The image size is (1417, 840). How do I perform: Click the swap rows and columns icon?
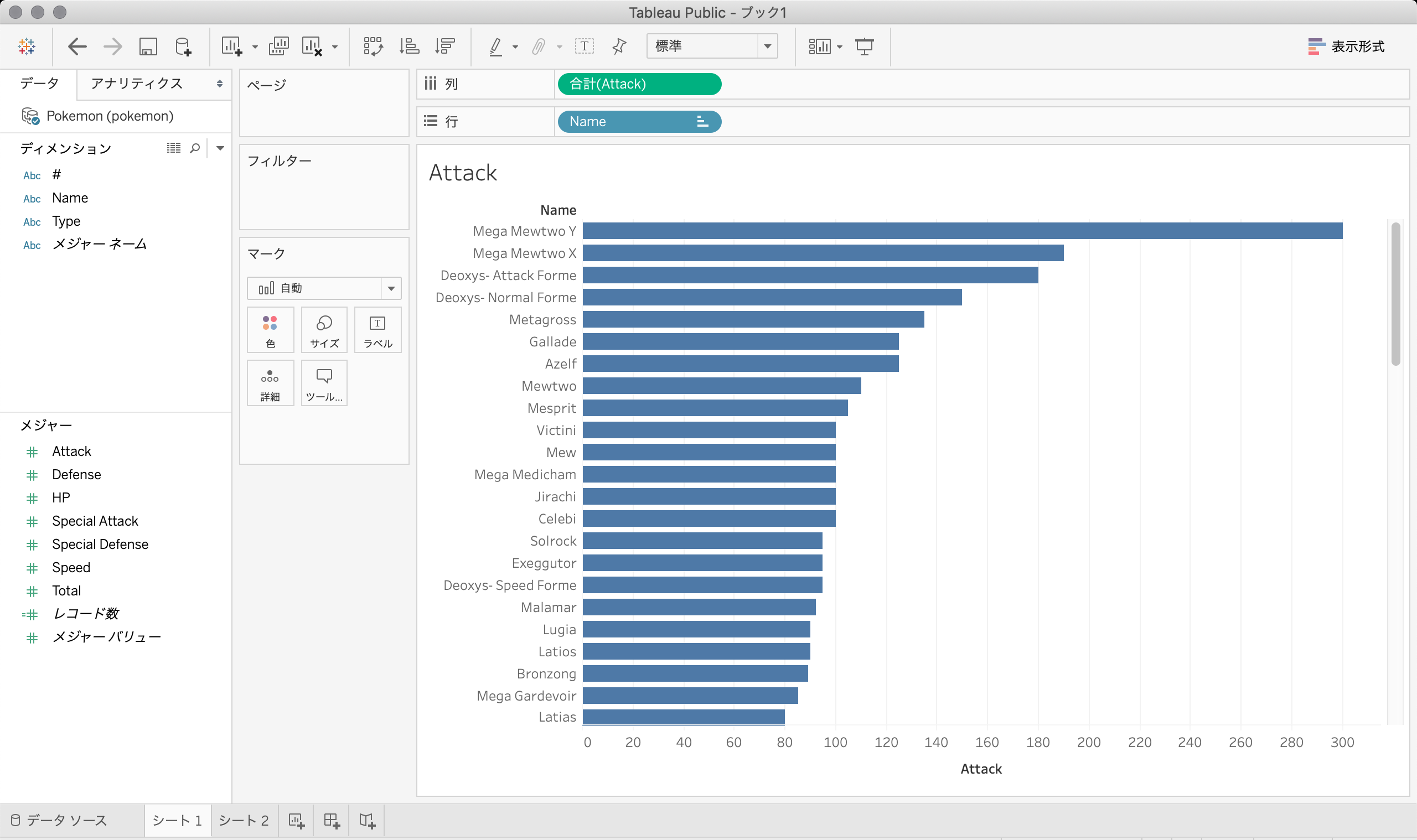coord(373,46)
